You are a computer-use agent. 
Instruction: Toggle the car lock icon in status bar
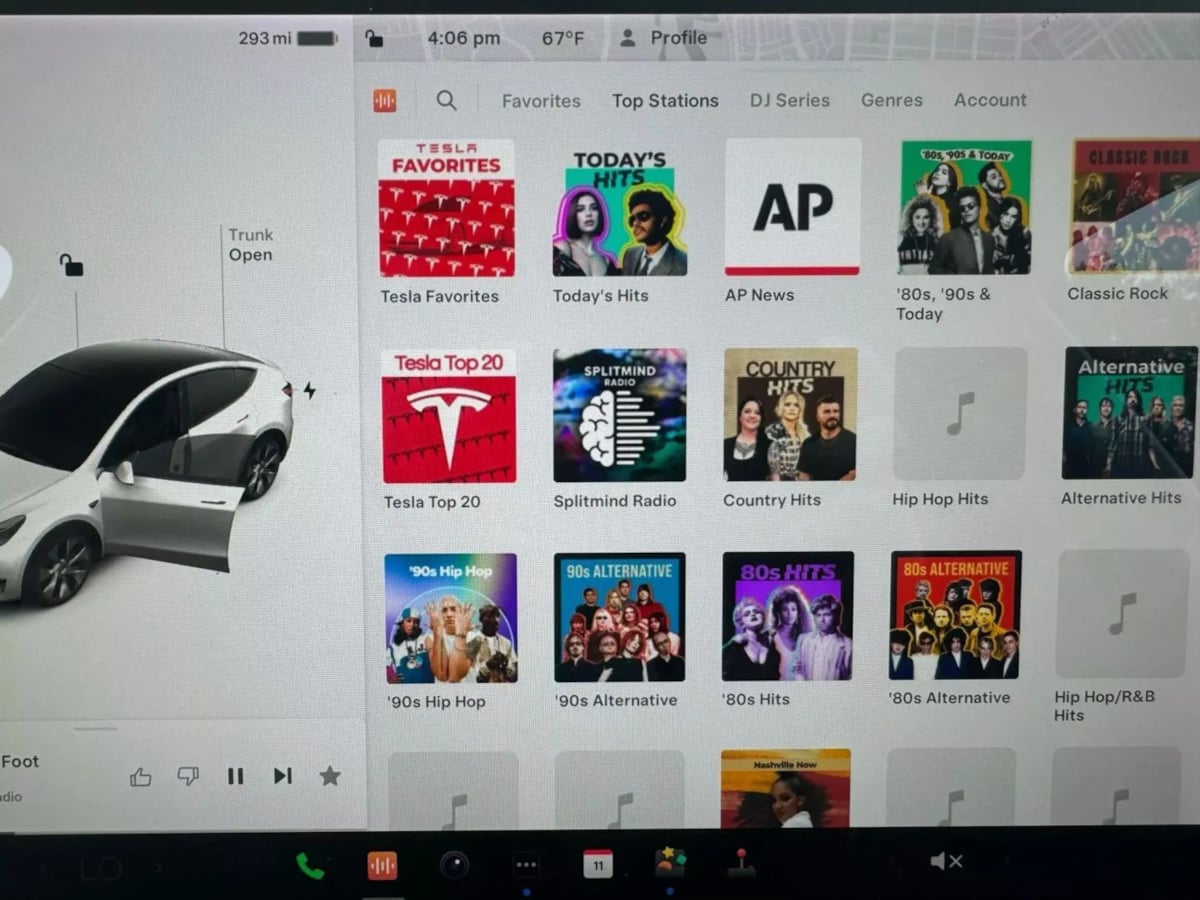(374, 38)
